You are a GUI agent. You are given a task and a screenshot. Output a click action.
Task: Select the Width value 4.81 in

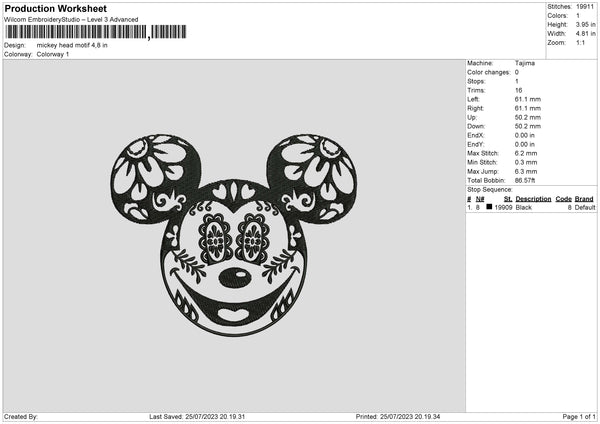(x=585, y=34)
